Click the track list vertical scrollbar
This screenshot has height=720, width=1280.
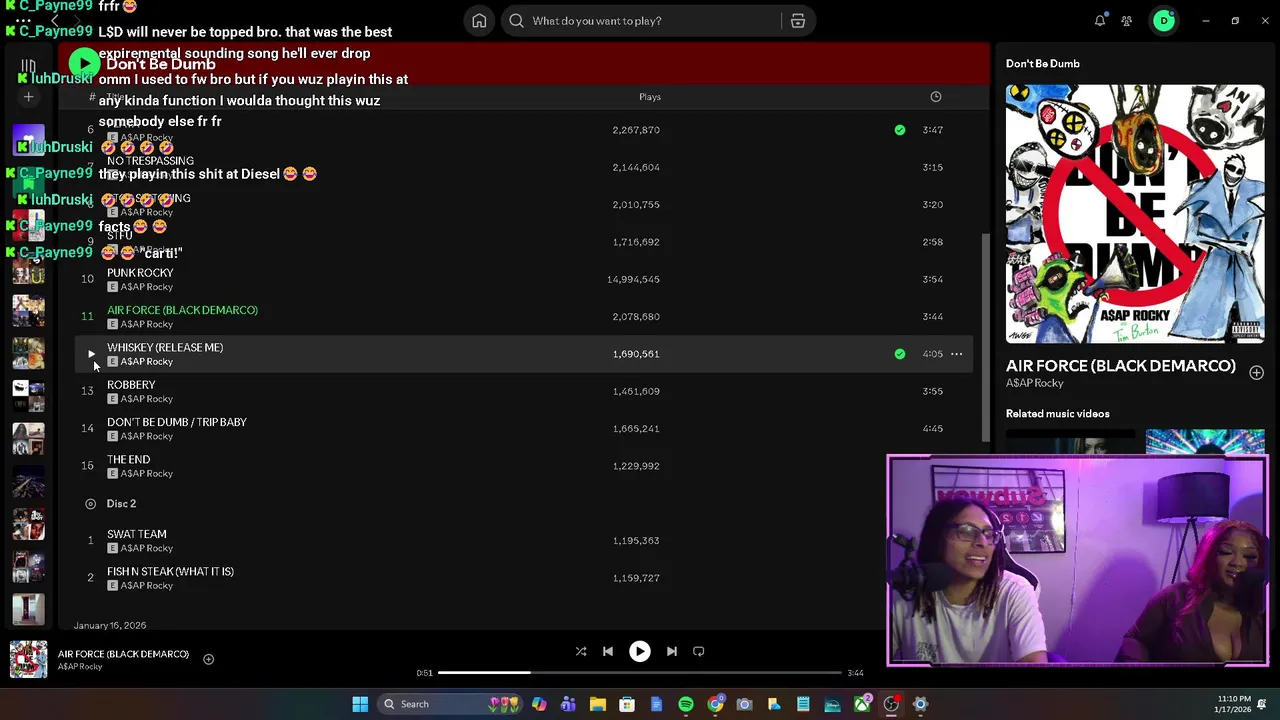click(x=987, y=338)
